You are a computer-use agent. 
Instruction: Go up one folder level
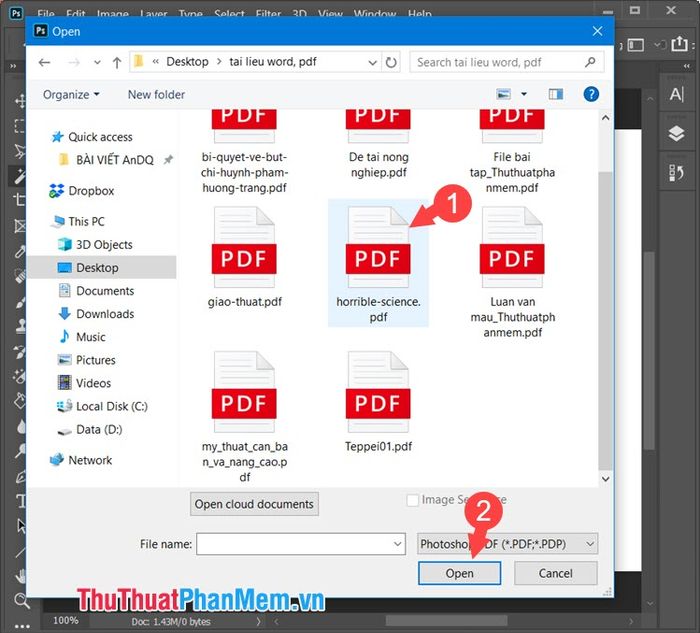(x=117, y=62)
